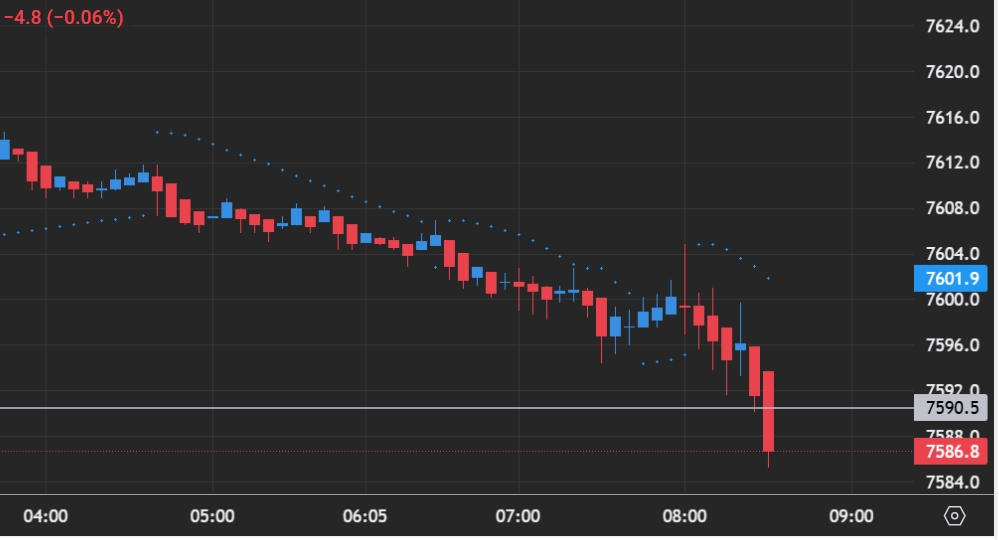The width and height of the screenshot is (999, 540).
Task: Click the crosshair price label 7590.5
Action: 950,408
